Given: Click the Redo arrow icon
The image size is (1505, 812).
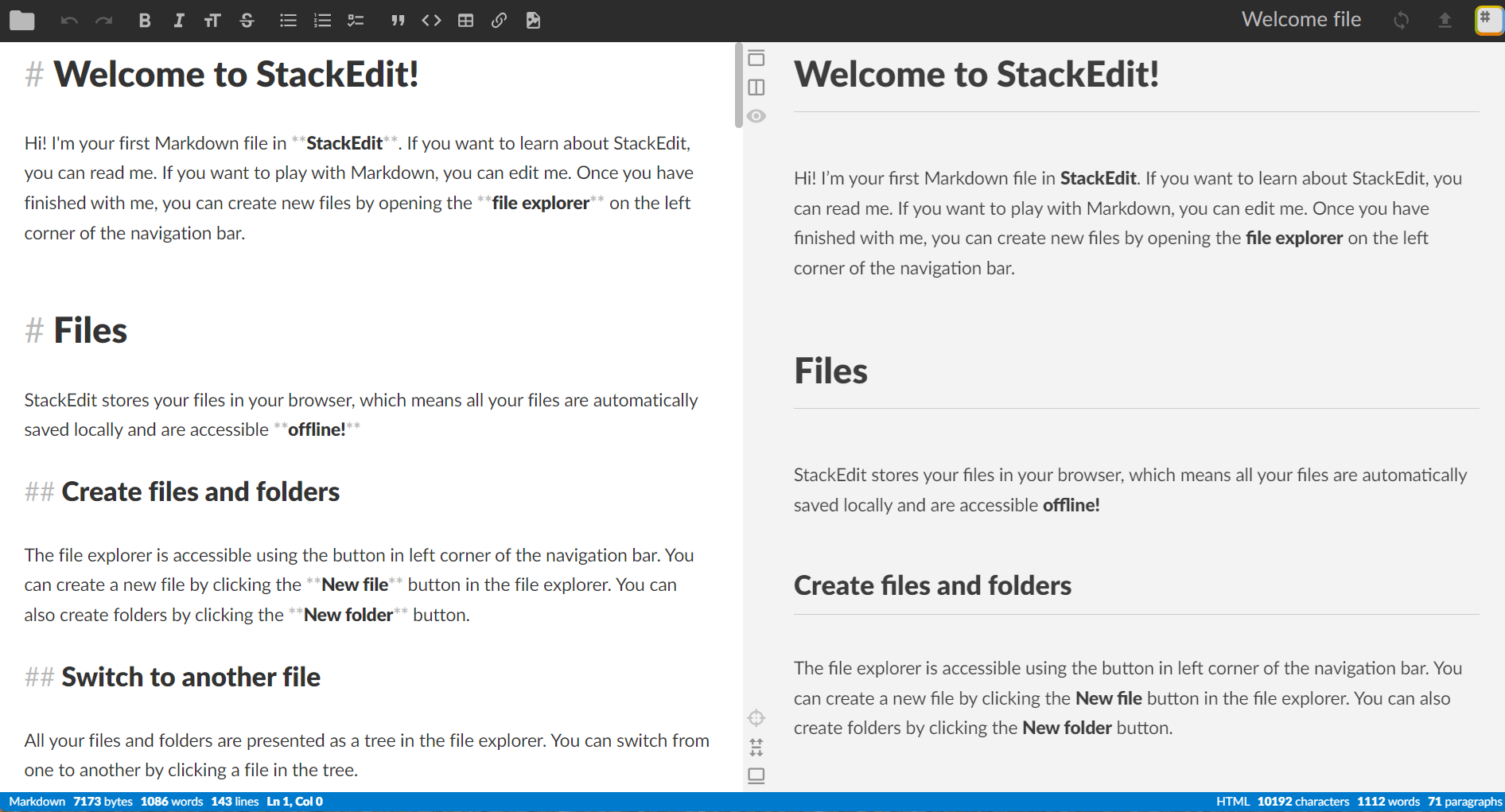Looking at the screenshot, I should [x=104, y=21].
